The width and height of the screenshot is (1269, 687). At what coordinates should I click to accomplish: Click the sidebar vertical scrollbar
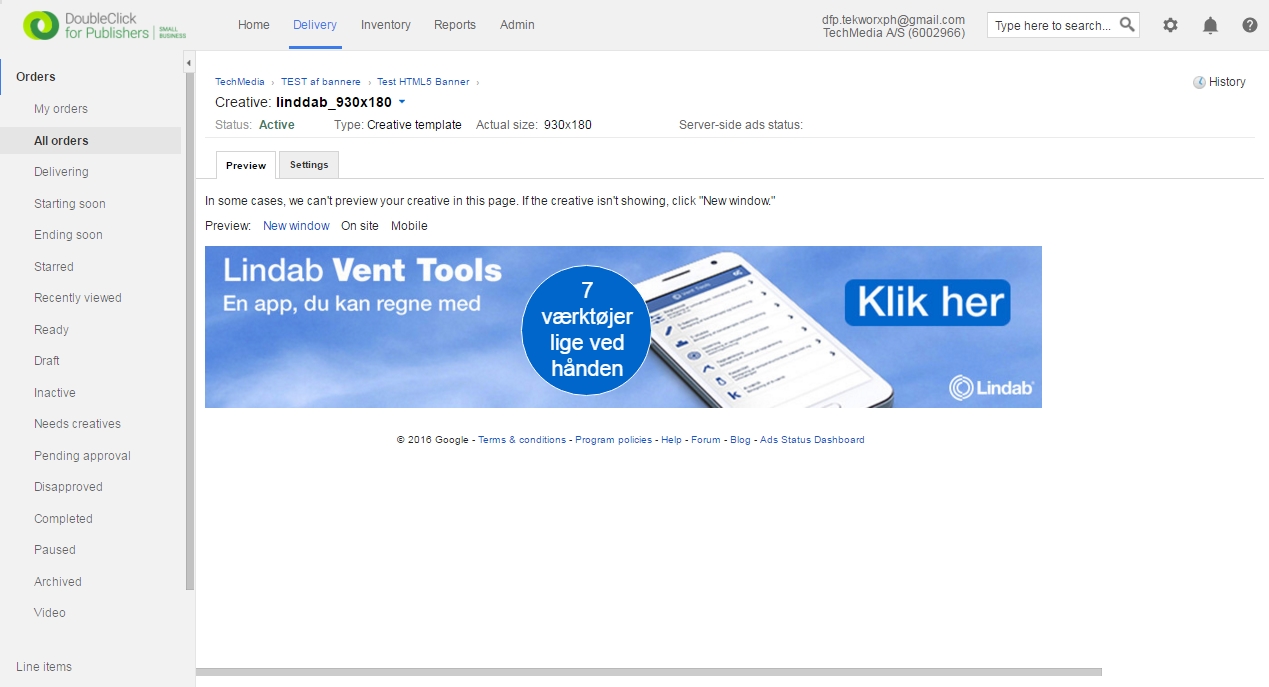point(190,331)
